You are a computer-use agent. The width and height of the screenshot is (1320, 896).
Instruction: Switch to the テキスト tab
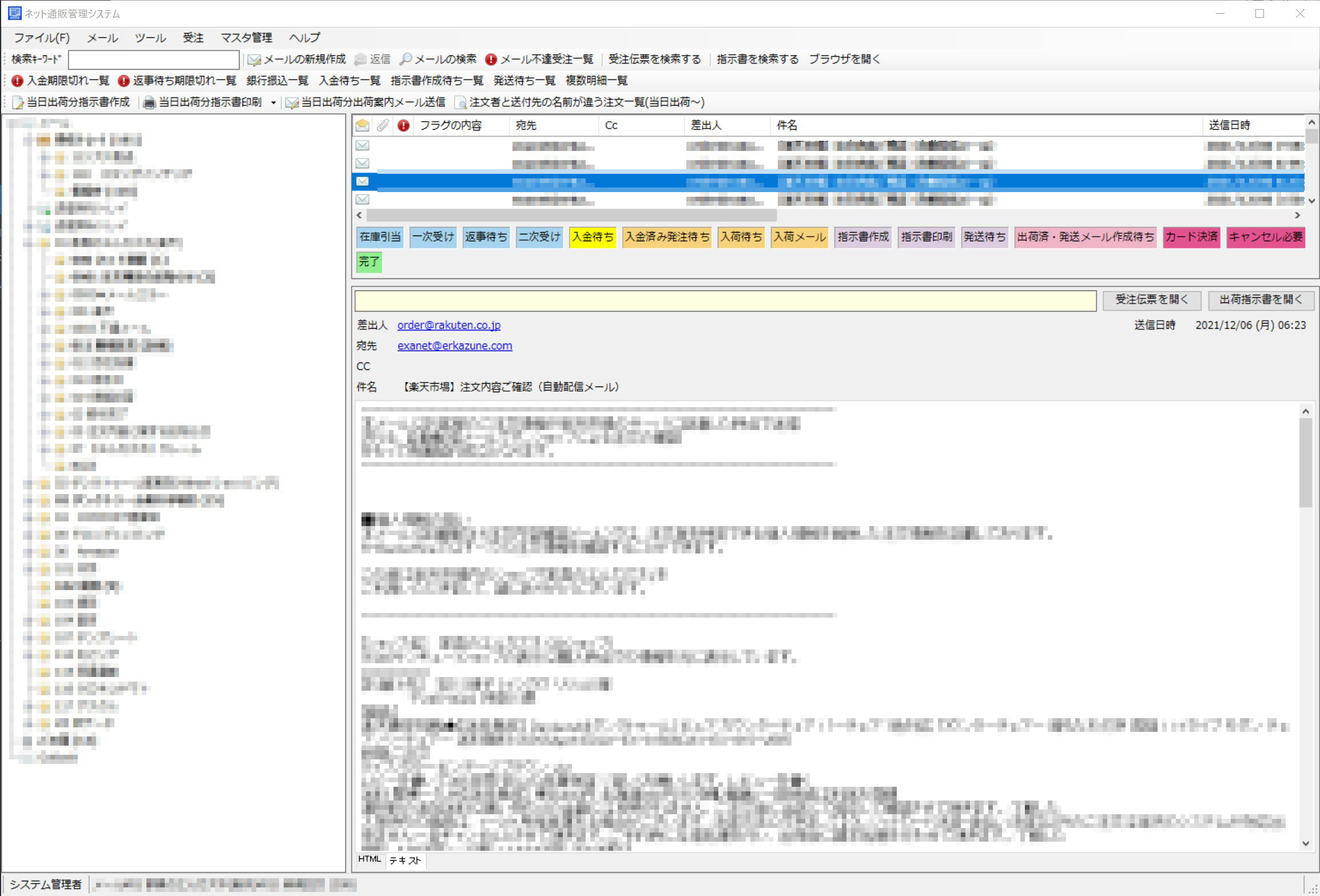tap(405, 860)
